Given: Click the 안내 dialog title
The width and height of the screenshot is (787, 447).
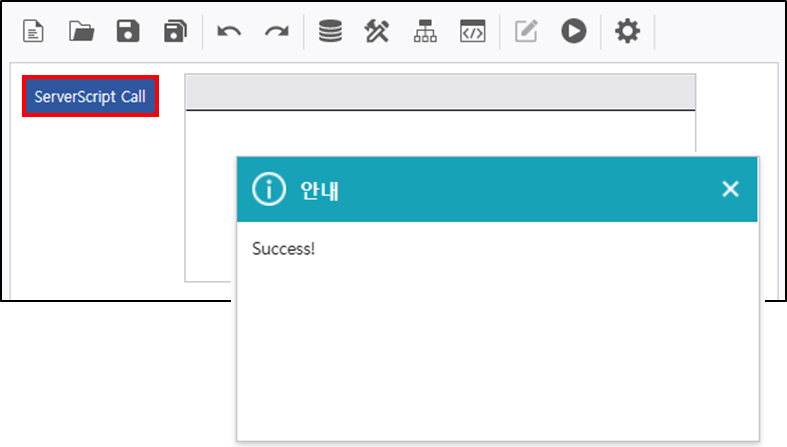Looking at the screenshot, I should pyautogui.click(x=320, y=191).
